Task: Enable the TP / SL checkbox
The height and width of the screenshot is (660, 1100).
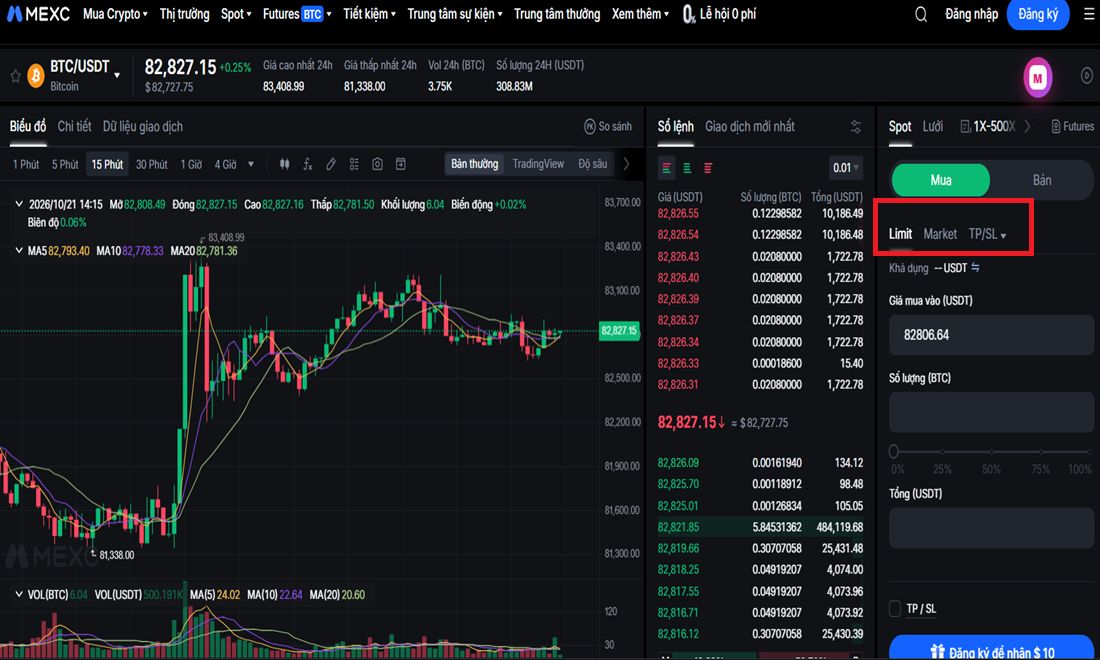Action: point(894,609)
